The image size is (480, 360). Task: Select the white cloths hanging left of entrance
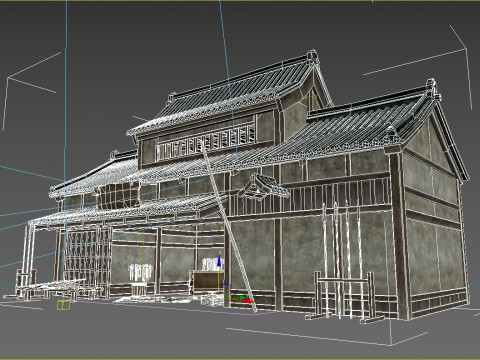click(141, 272)
